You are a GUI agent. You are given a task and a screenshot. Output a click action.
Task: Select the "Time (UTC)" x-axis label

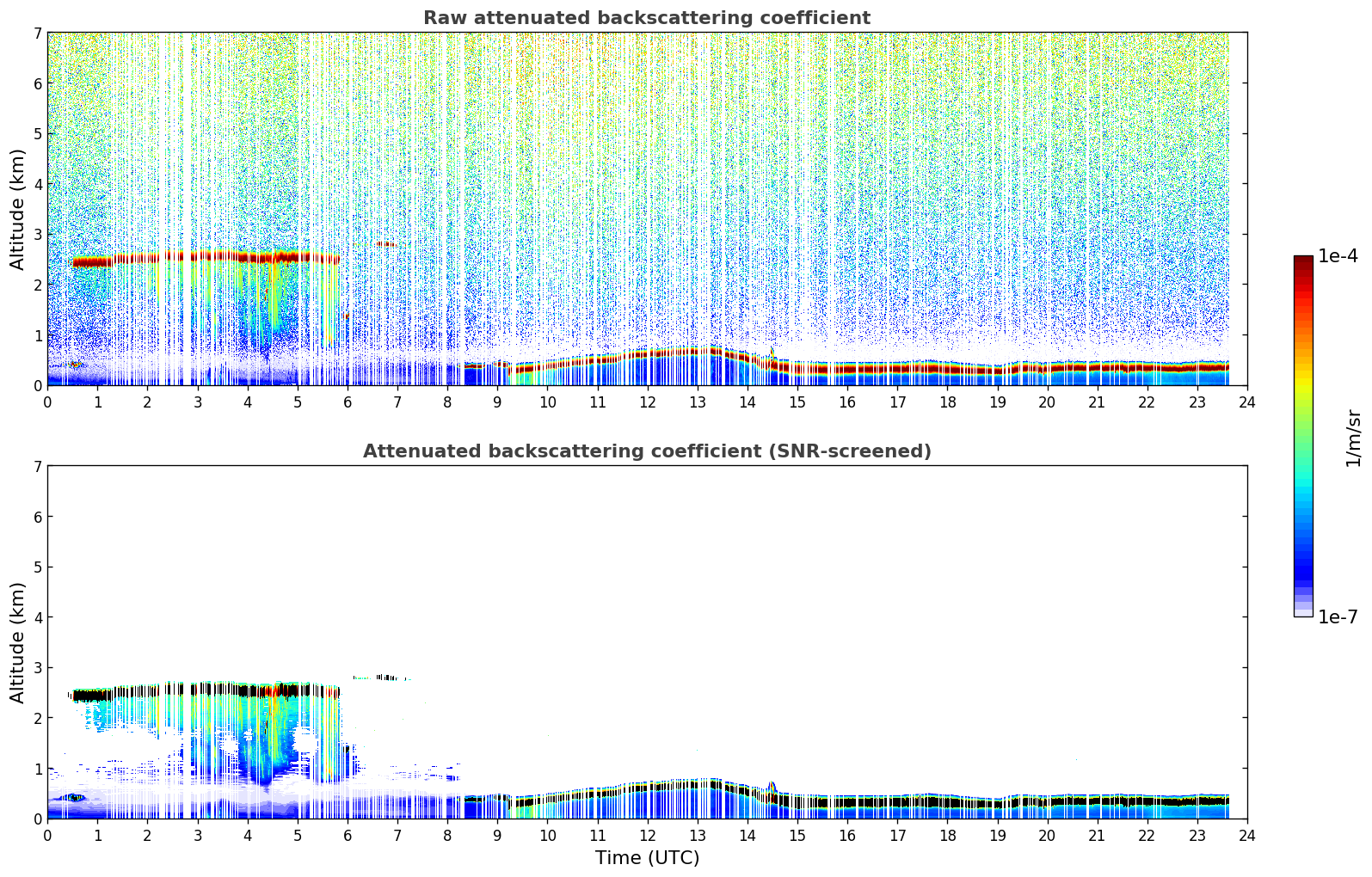click(647, 858)
